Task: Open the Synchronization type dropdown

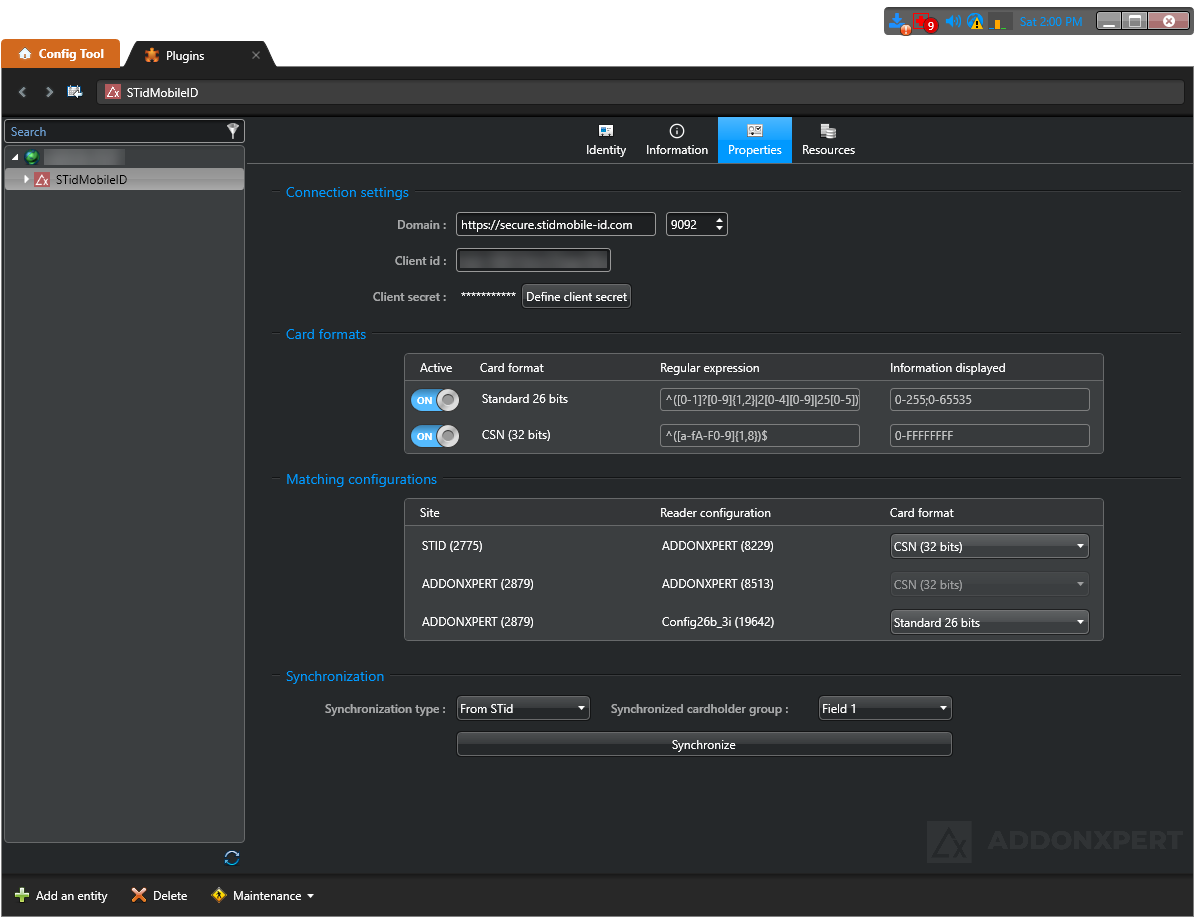Action: pyautogui.click(x=523, y=709)
